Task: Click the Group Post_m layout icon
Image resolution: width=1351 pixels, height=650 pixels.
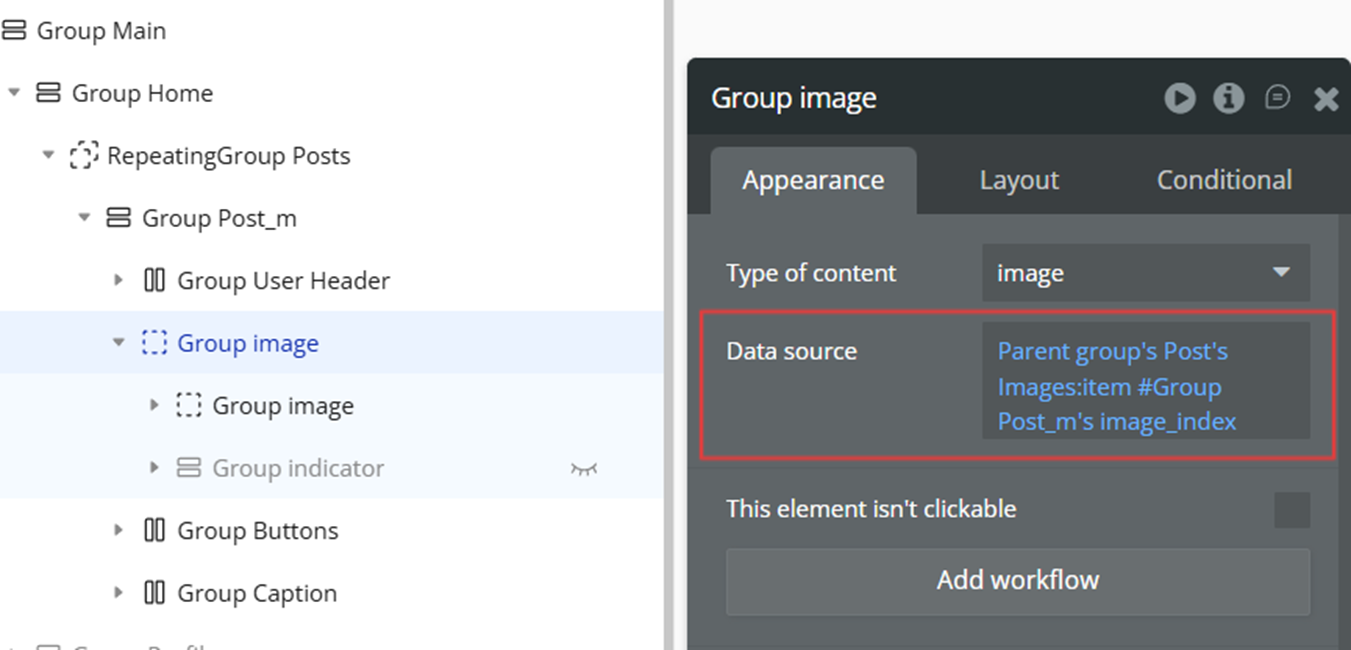Action: 118,218
